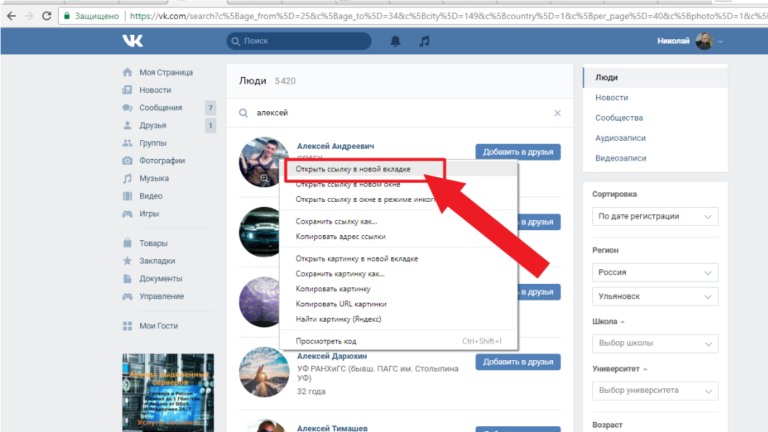Open the Выбор школы dropdown

pyautogui.click(x=655, y=343)
